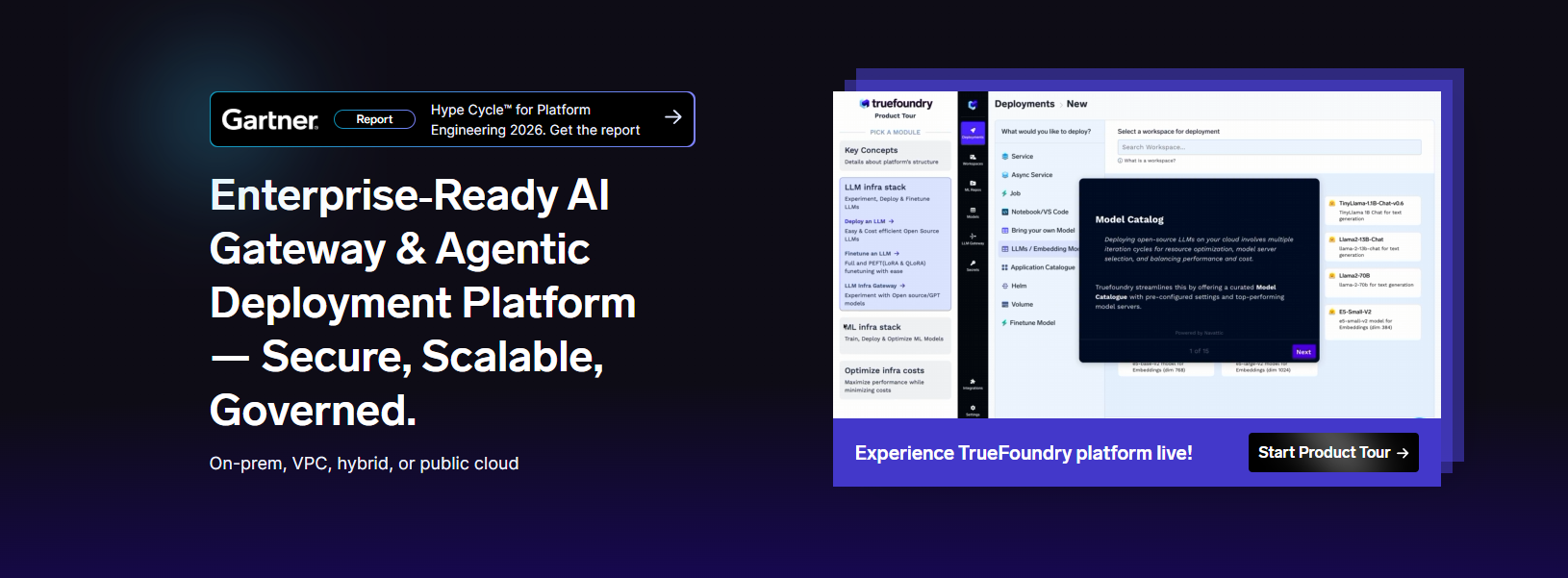This screenshot has height=578, width=1568.
Task: Open the Deploy an LLM link
Action: [870, 221]
